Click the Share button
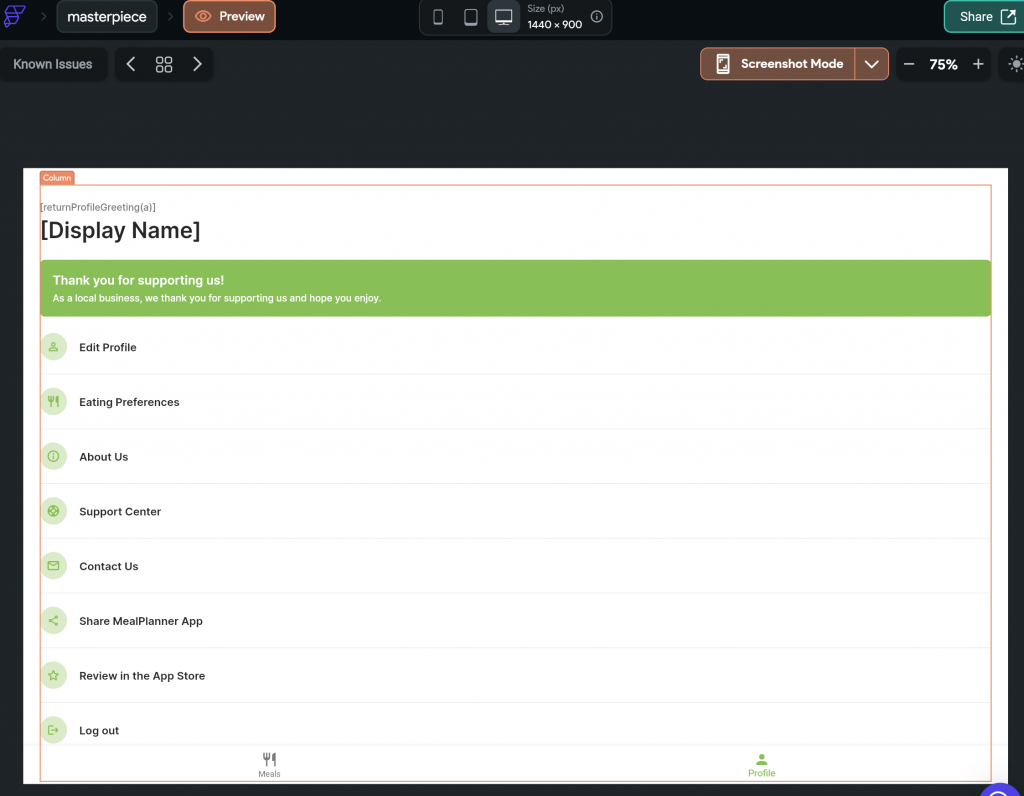This screenshot has height=796, width=1024. tap(985, 16)
